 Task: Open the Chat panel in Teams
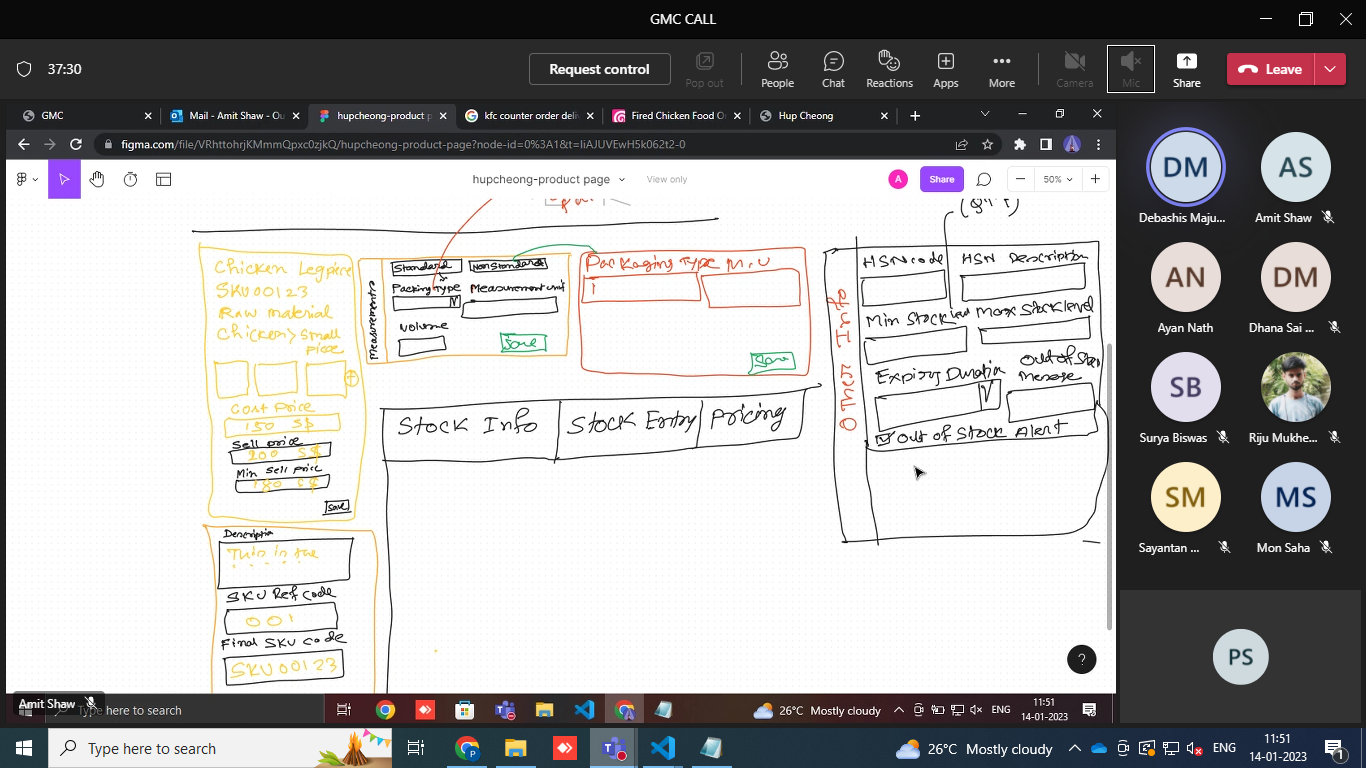pos(833,69)
